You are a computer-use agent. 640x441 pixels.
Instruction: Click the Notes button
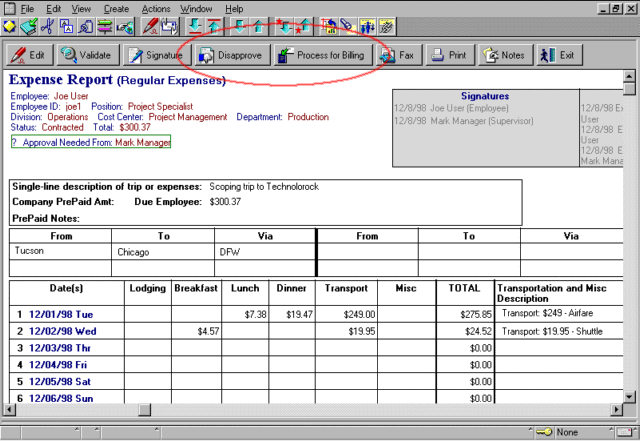tap(506, 55)
